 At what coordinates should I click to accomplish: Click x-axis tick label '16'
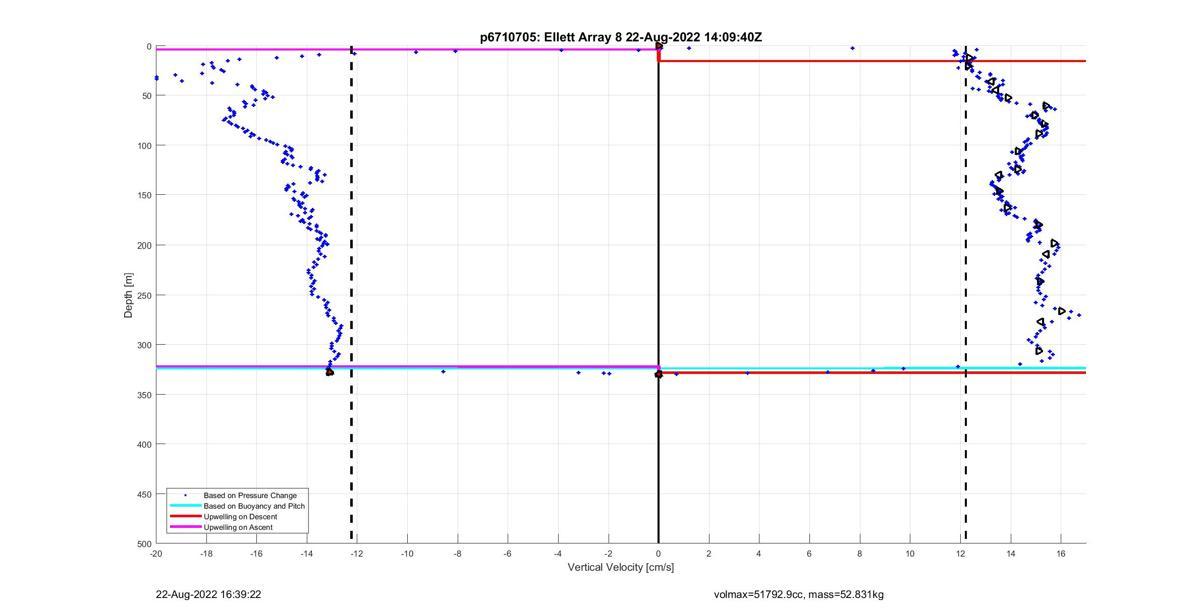(x=1060, y=553)
